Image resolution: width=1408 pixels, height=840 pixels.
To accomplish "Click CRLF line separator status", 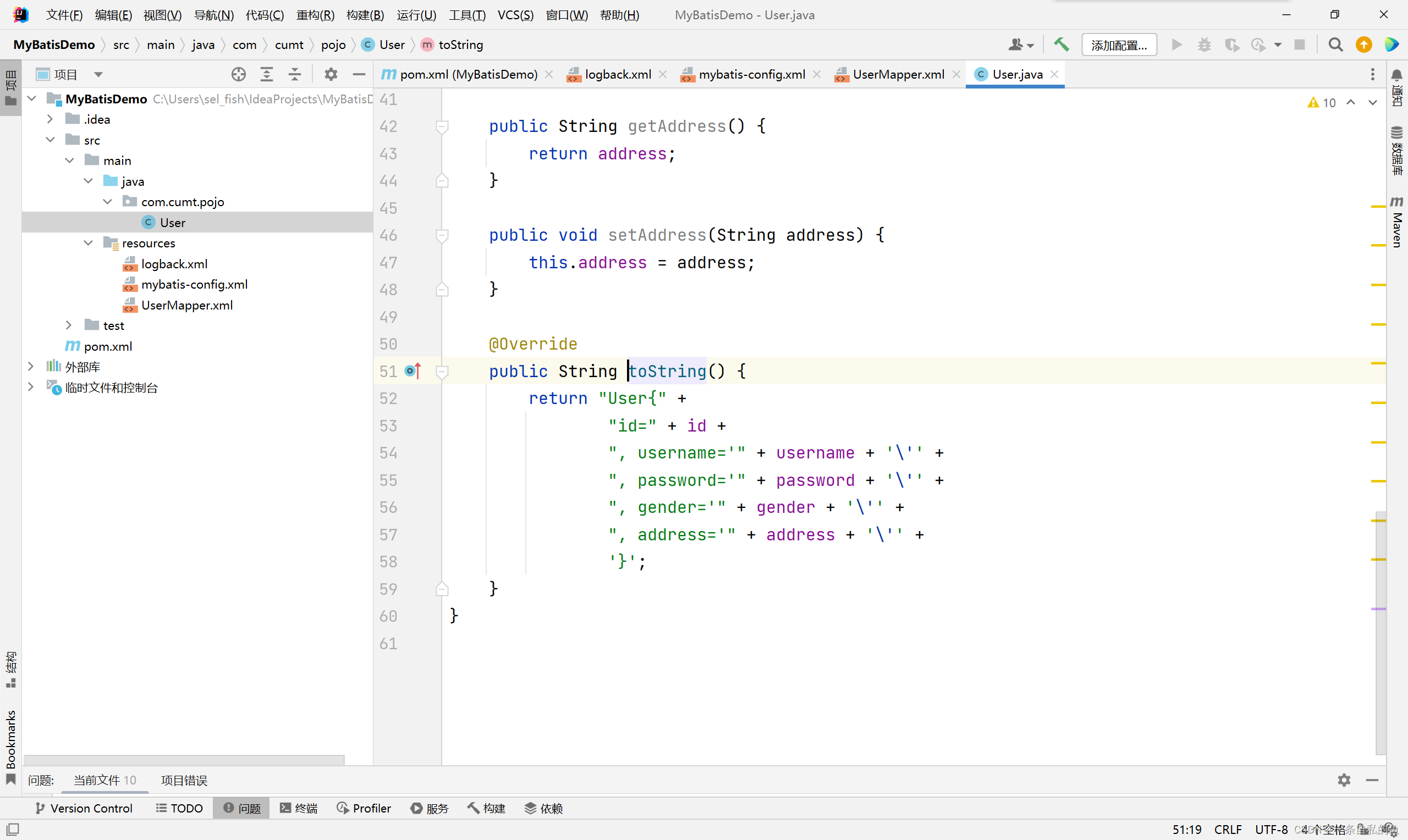I will pyautogui.click(x=1228, y=829).
